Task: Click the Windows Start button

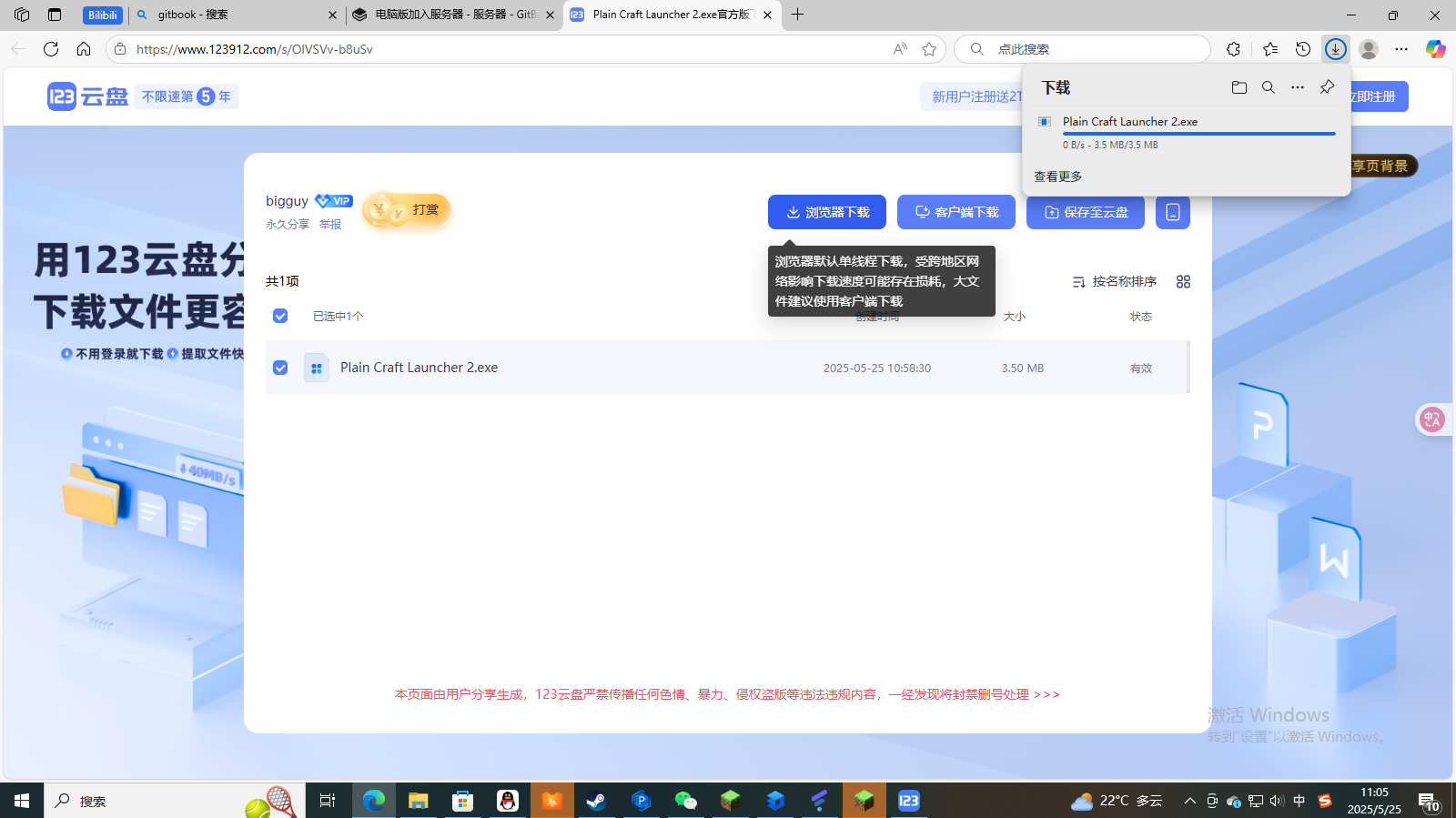Action: click(22, 801)
